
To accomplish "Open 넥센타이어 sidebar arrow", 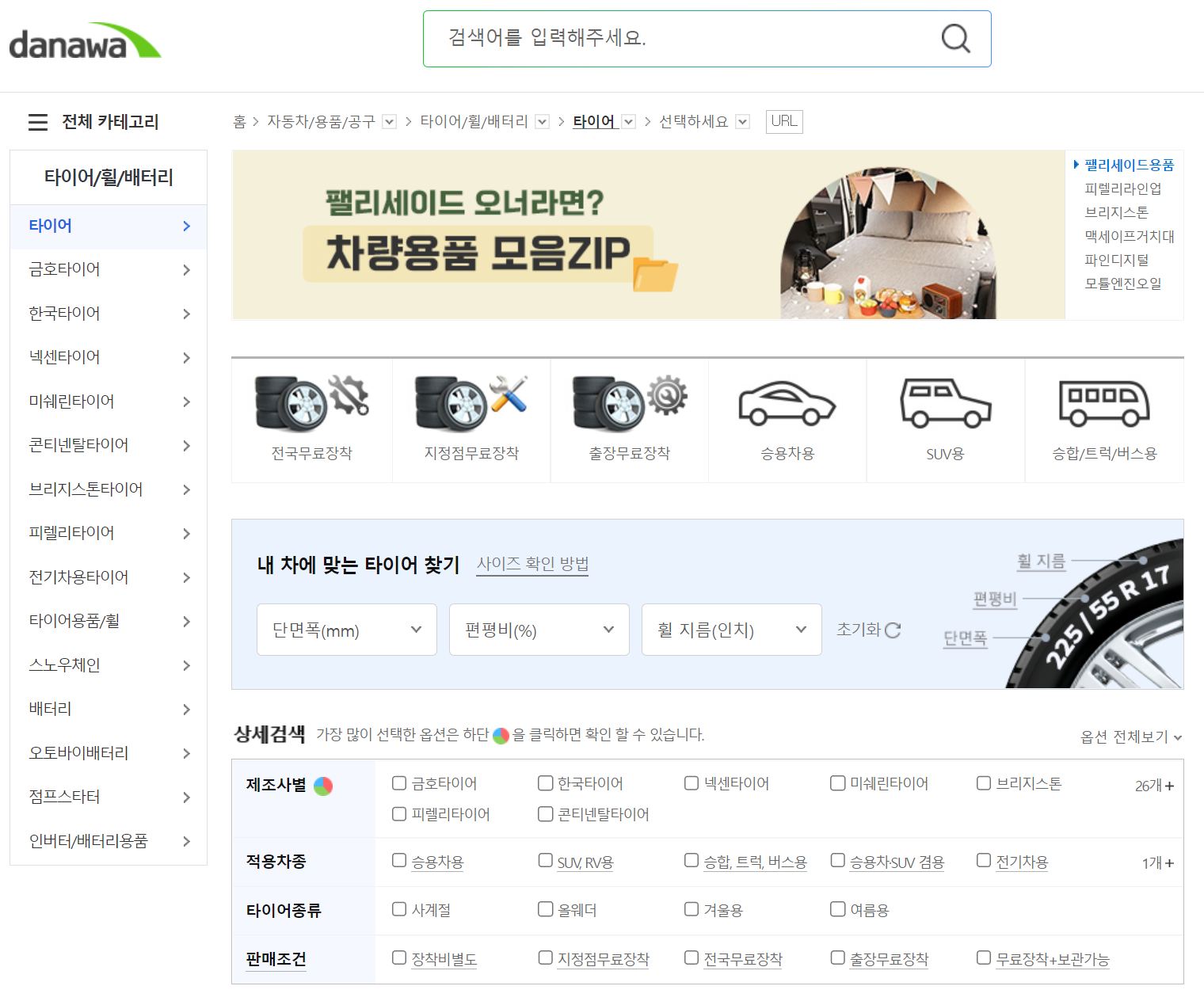I will [186, 358].
